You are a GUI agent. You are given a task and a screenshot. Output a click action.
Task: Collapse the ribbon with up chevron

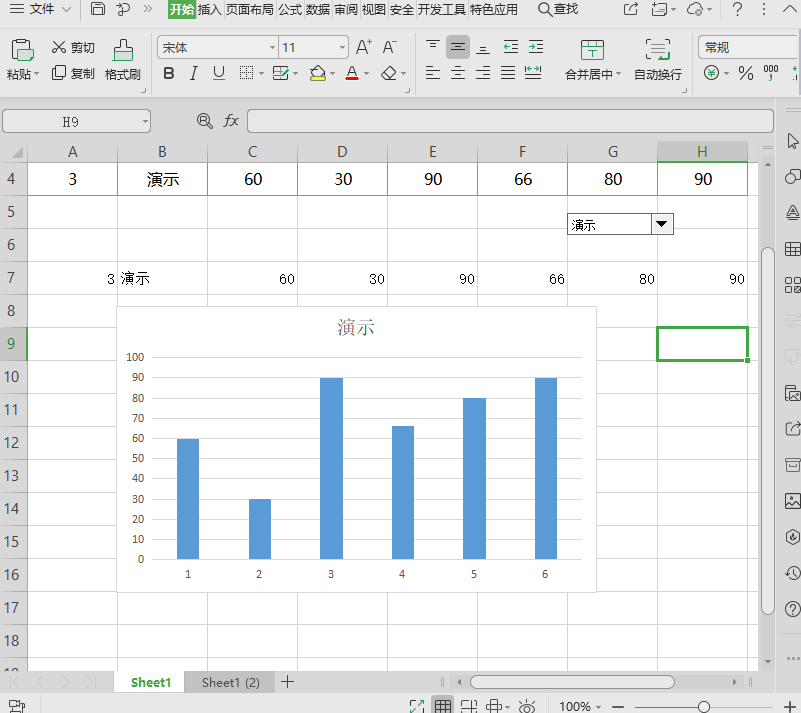(789, 9)
